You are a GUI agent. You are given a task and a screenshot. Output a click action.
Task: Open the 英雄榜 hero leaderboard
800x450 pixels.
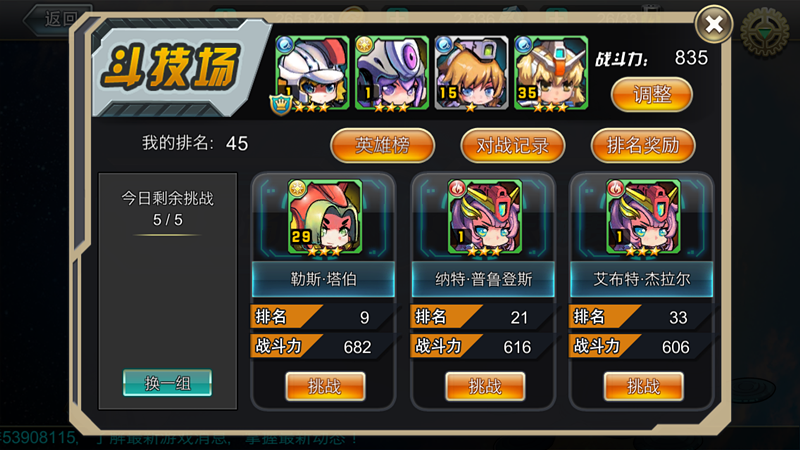383,145
